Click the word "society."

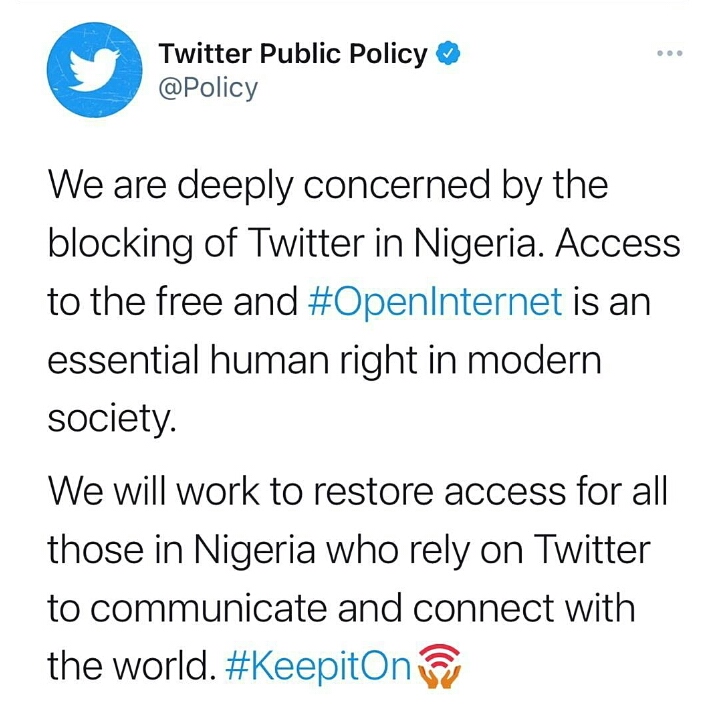[112, 416]
